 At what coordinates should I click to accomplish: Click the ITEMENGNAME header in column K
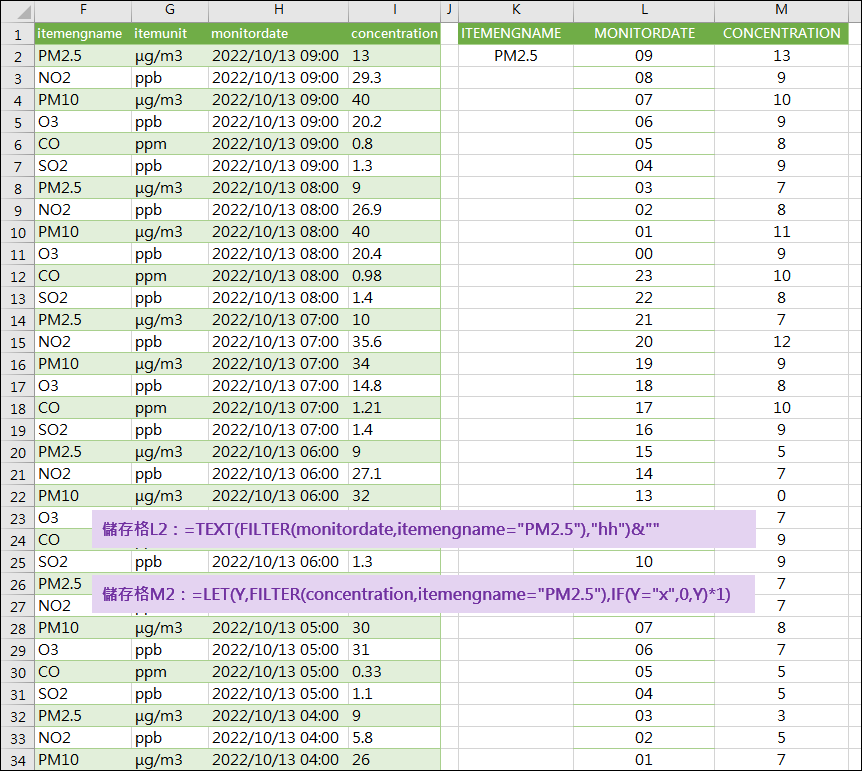pos(516,34)
